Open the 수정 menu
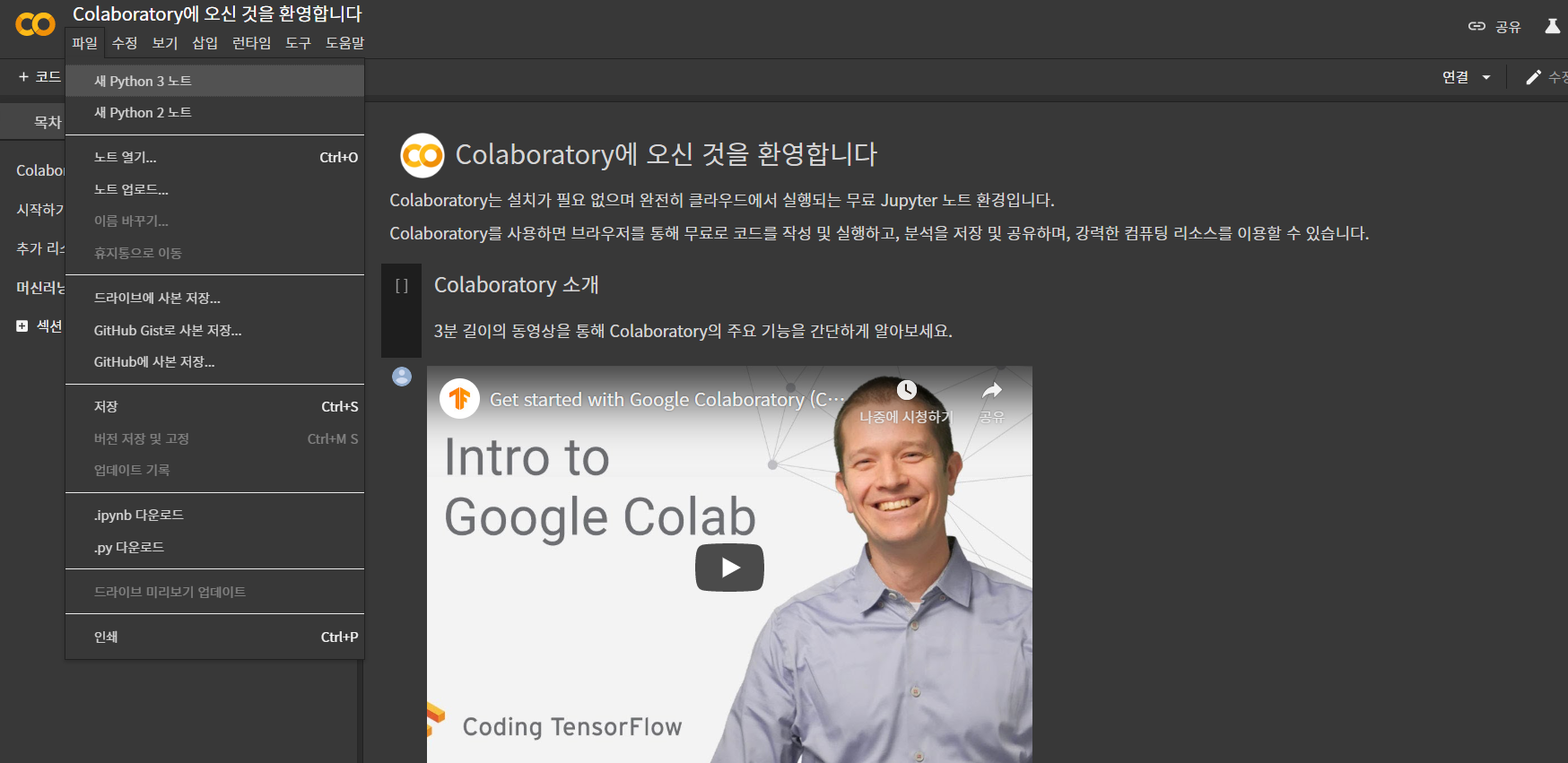Image resolution: width=1568 pixels, height=763 pixels. pyautogui.click(x=125, y=43)
